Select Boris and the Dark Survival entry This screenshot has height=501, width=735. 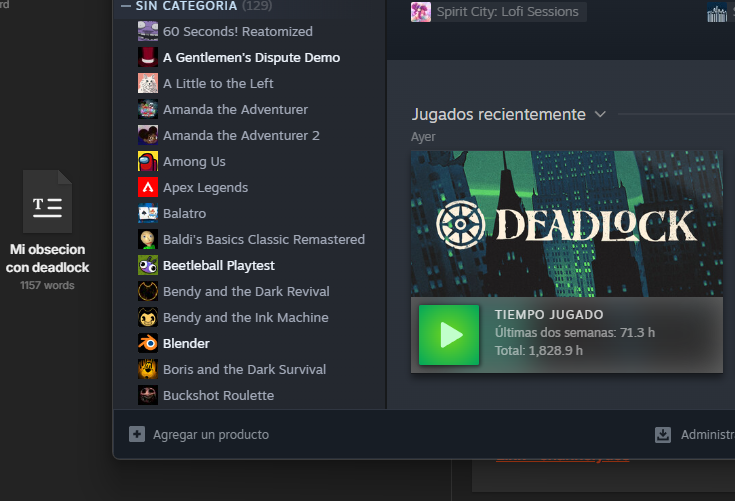click(244, 369)
